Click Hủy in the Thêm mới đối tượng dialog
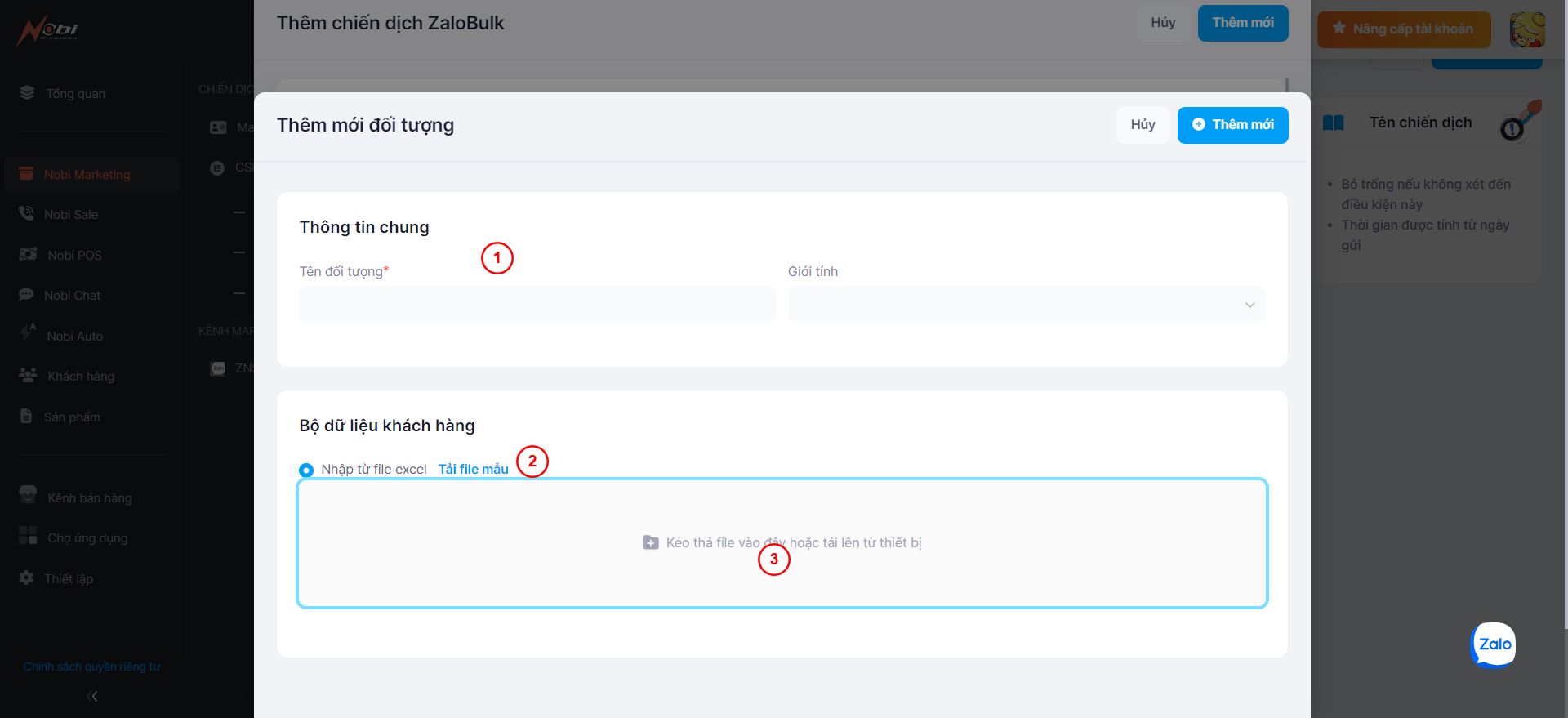 click(x=1143, y=125)
